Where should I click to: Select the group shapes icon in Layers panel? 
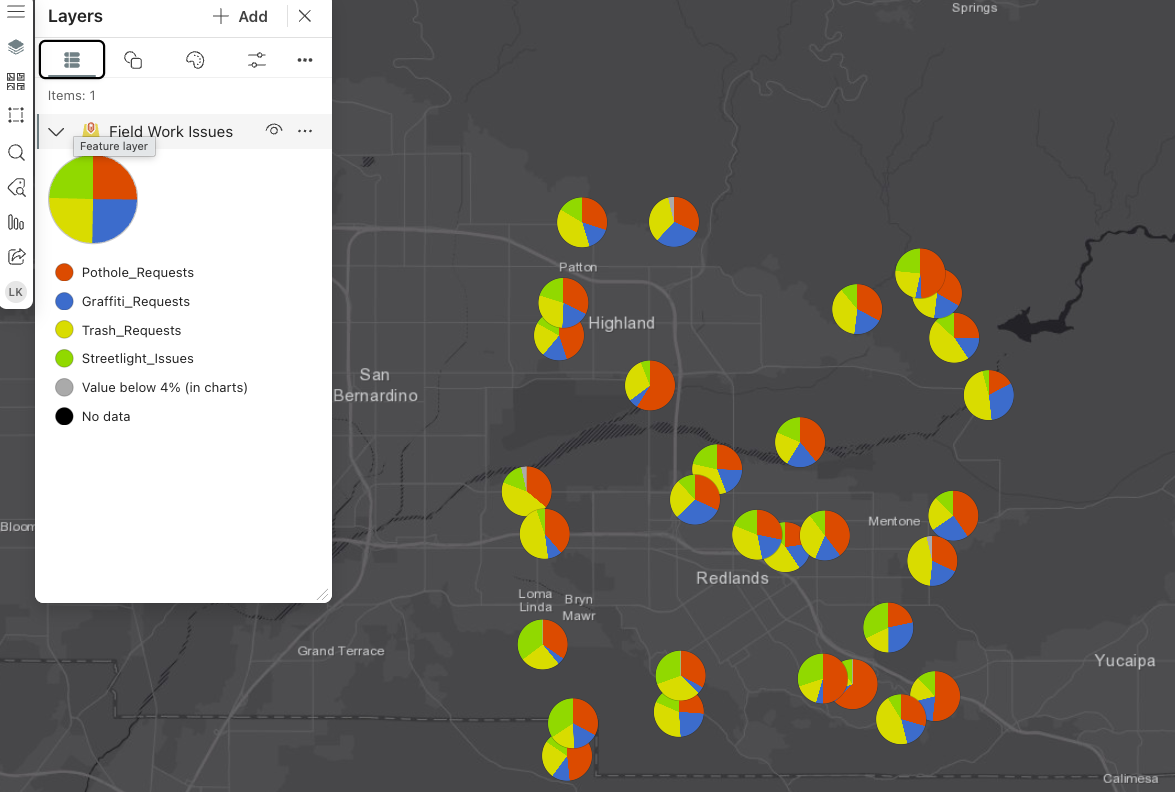tap(133, 59)
